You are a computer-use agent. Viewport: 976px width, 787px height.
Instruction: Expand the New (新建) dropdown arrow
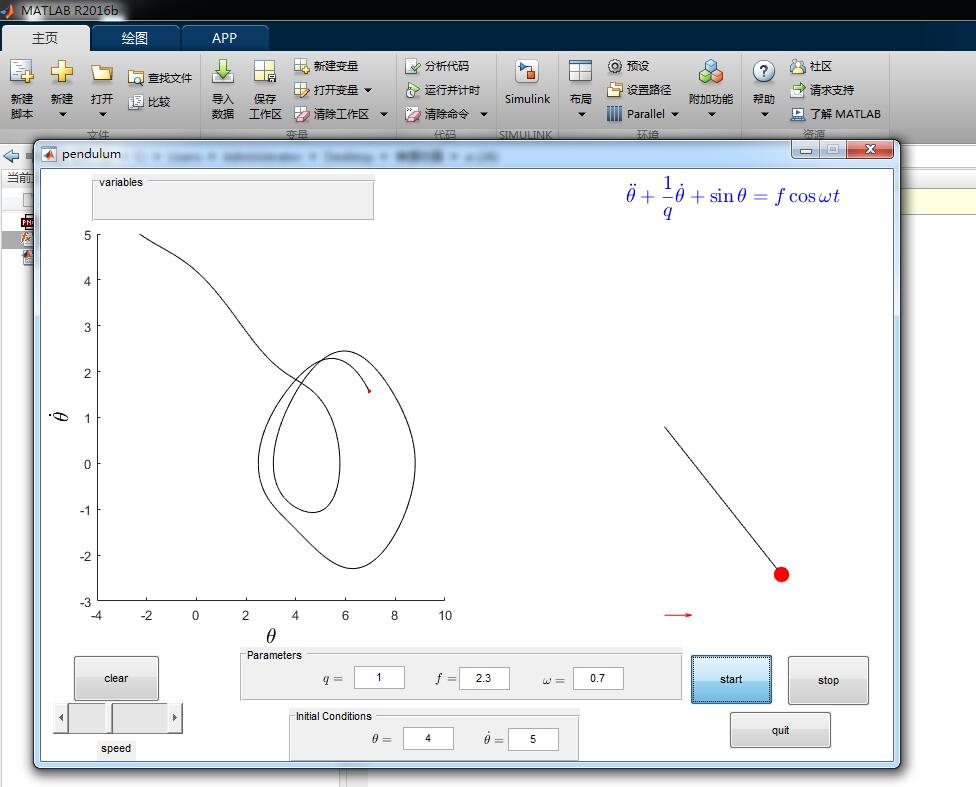coord(62,115)
